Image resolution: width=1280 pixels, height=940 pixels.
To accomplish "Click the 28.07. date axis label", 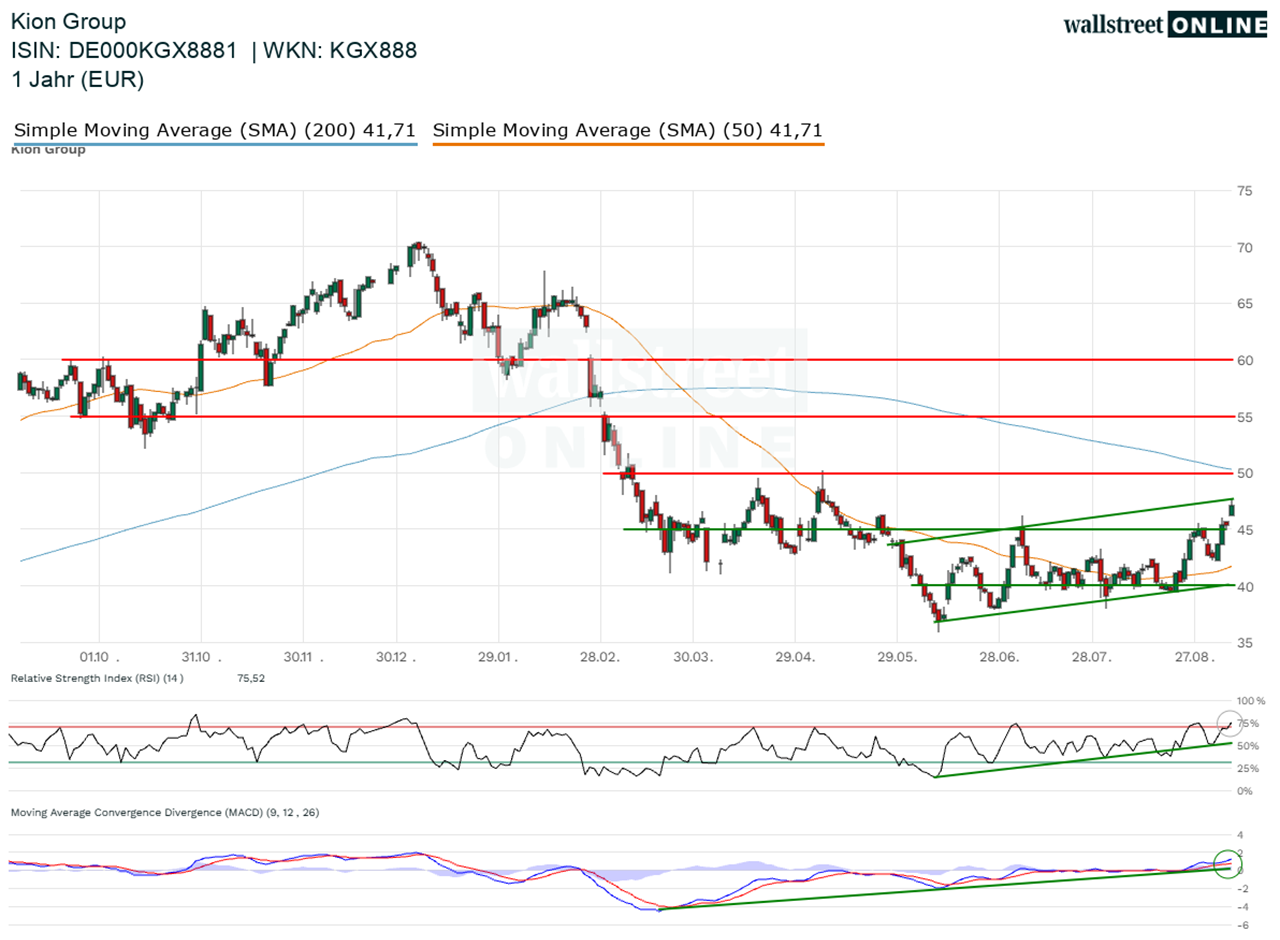I will pyautogui.click(x=1093, y=657).
